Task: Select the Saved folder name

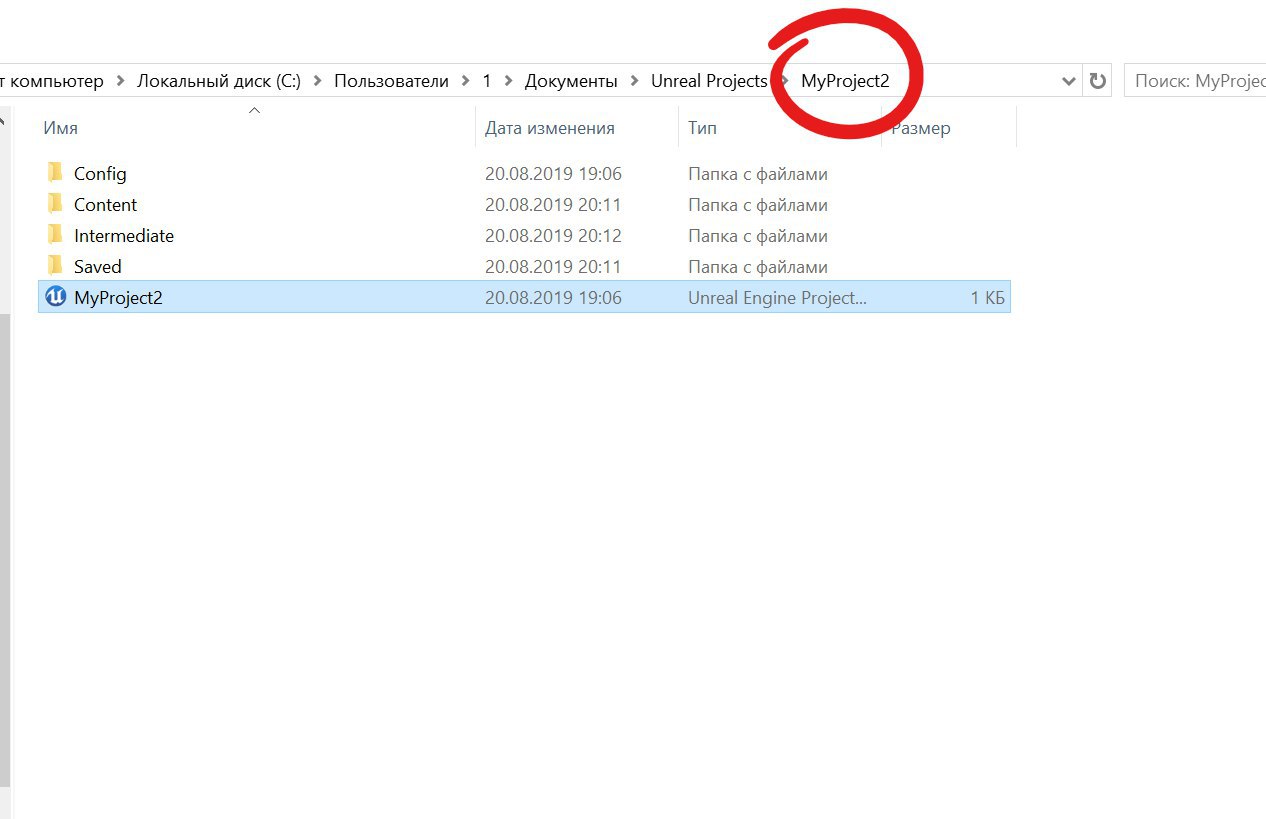Action: click(98, 267)
